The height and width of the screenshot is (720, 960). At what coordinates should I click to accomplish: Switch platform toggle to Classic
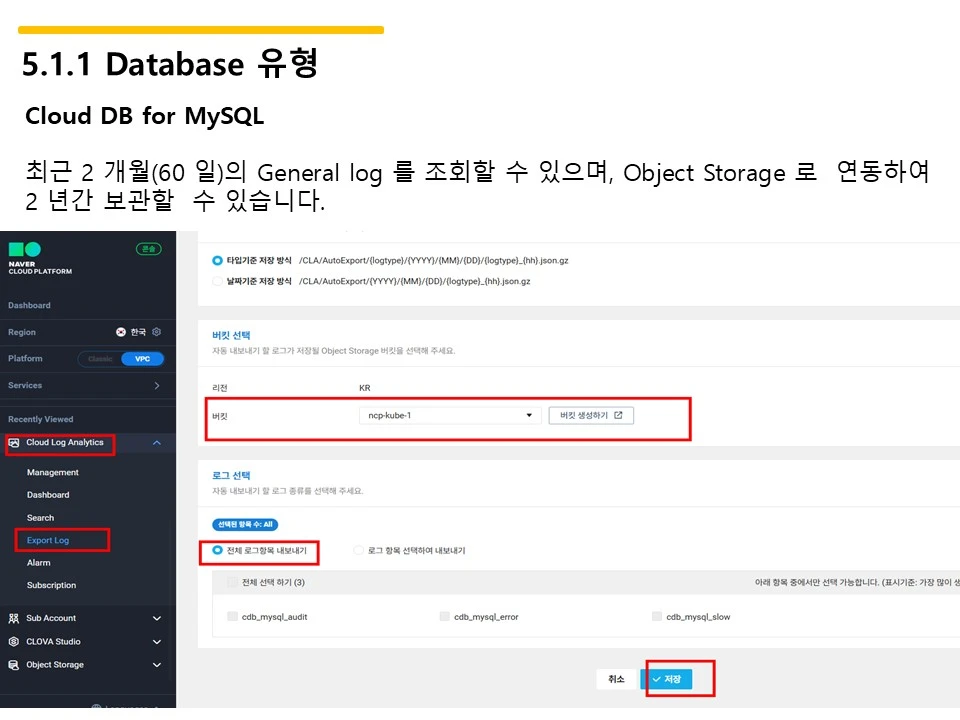pyautogui.click(x=100, y=359)
